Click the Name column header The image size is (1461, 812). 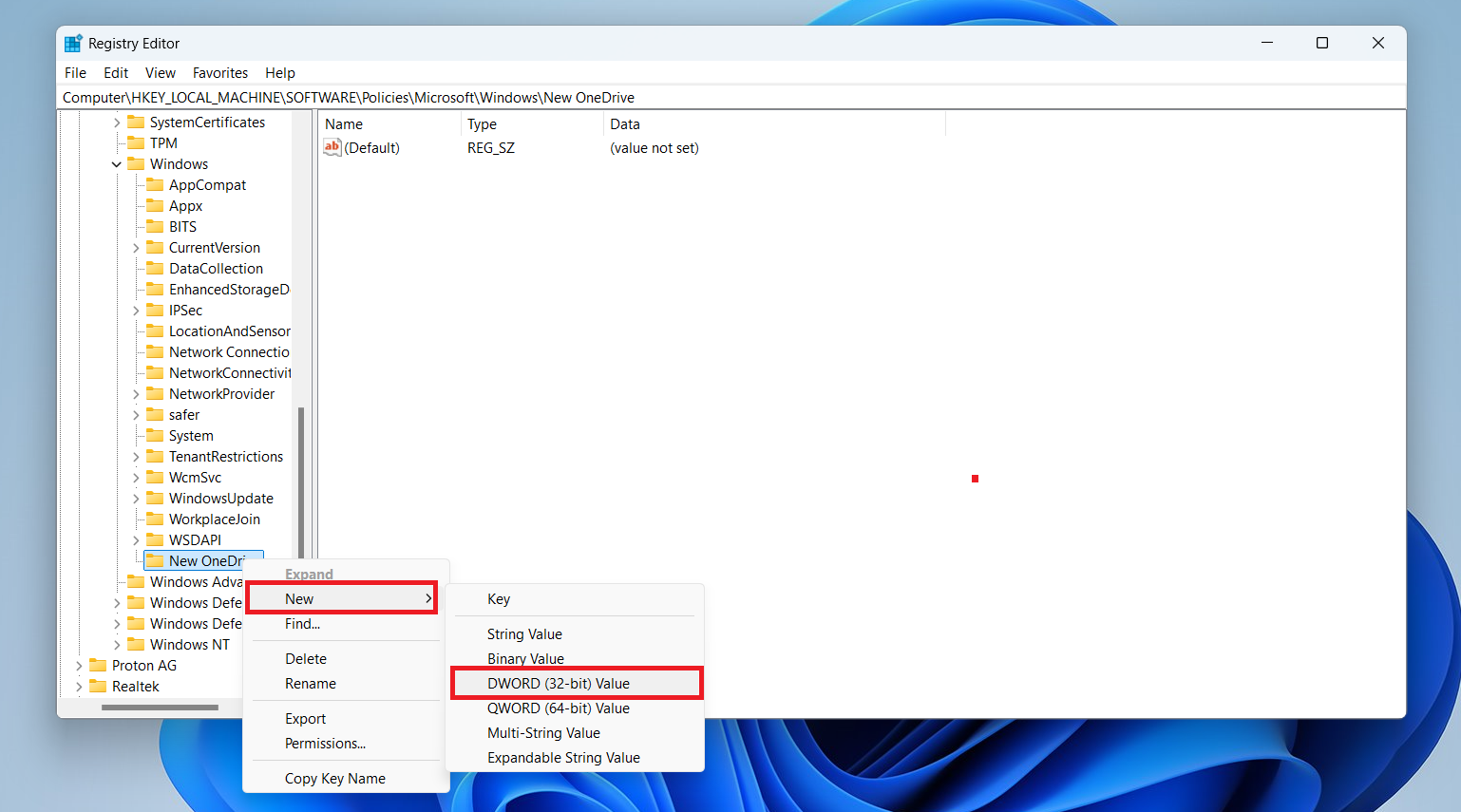pos(389,124)
